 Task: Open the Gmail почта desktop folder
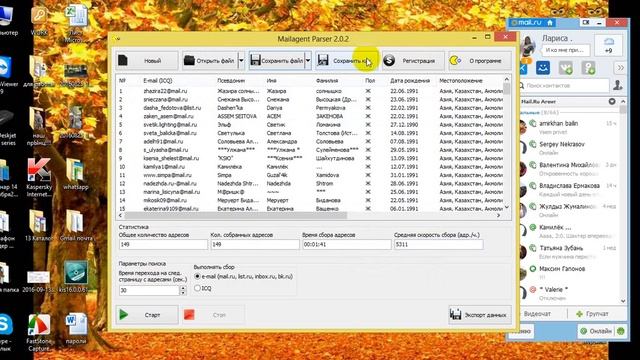(76, 225)
